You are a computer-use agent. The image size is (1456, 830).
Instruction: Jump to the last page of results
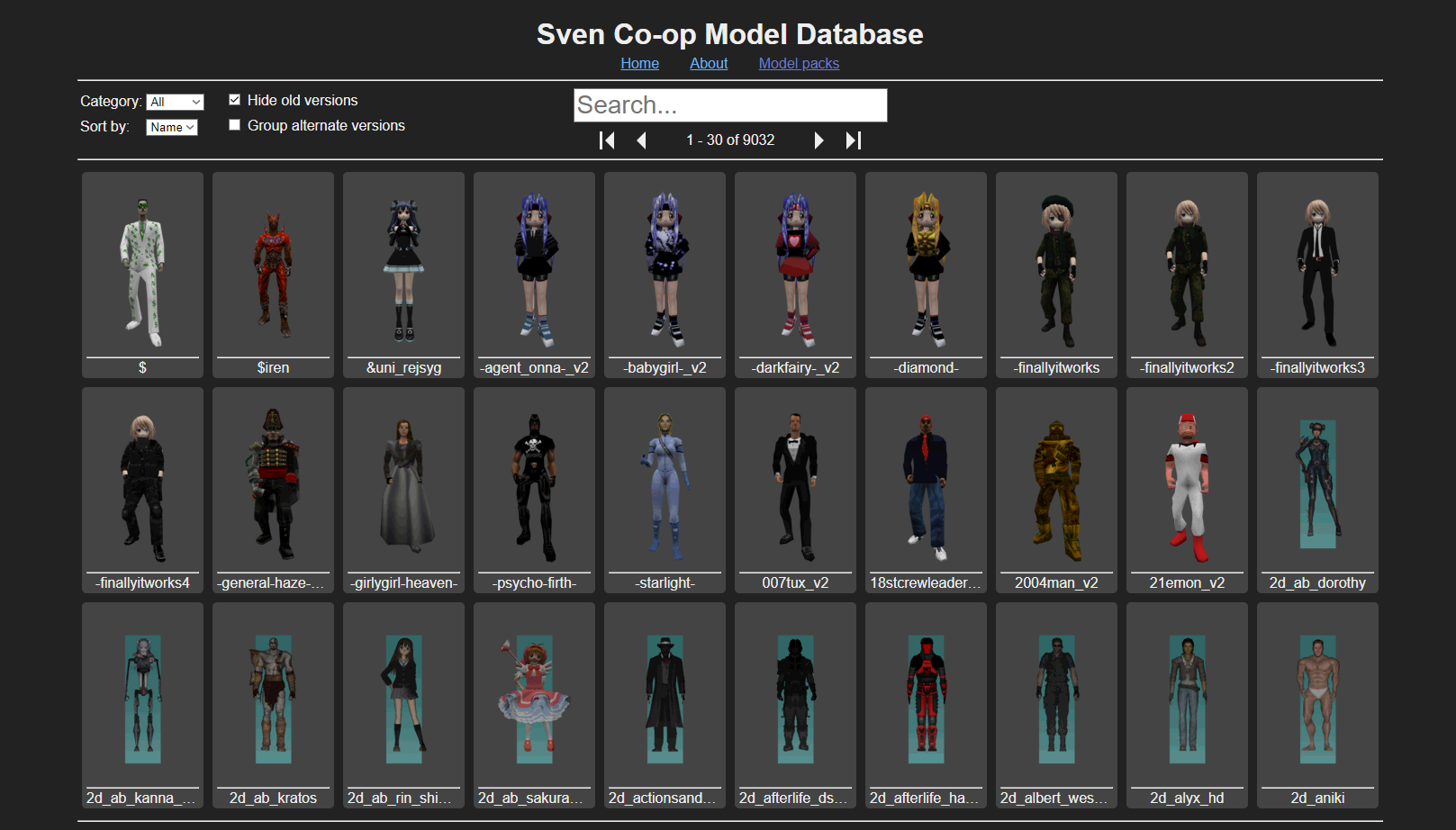[854, 140]
